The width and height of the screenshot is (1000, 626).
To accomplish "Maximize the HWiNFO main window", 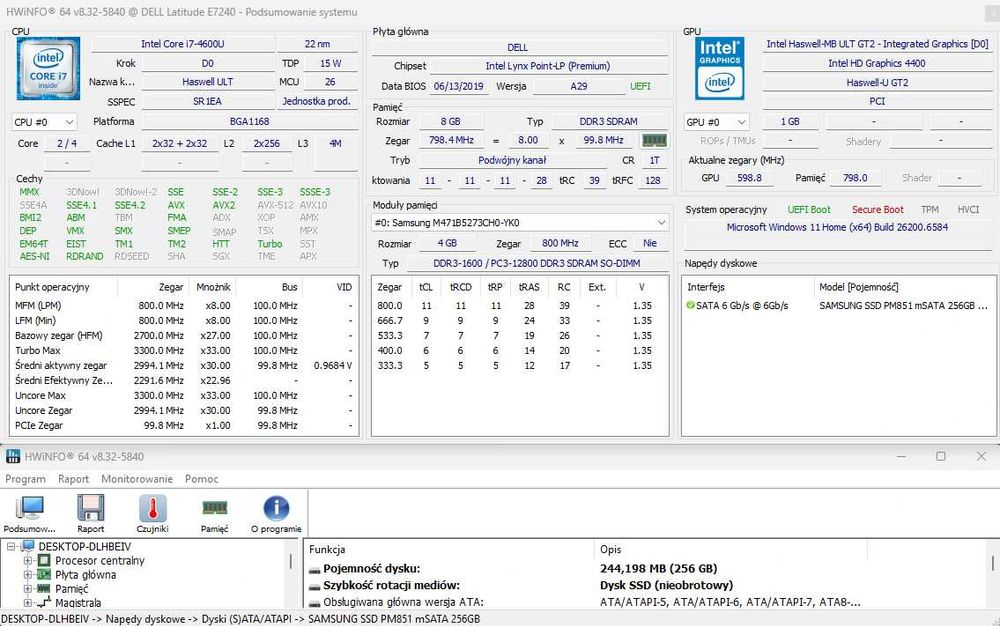I will 941,456.
